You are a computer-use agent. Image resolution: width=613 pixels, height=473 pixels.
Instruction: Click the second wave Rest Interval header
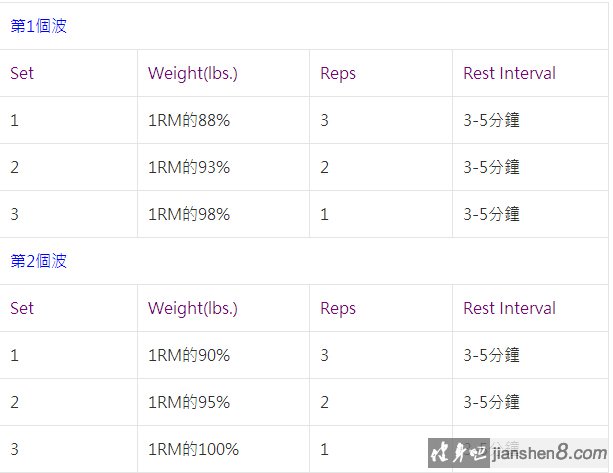[x=509, y=308]
